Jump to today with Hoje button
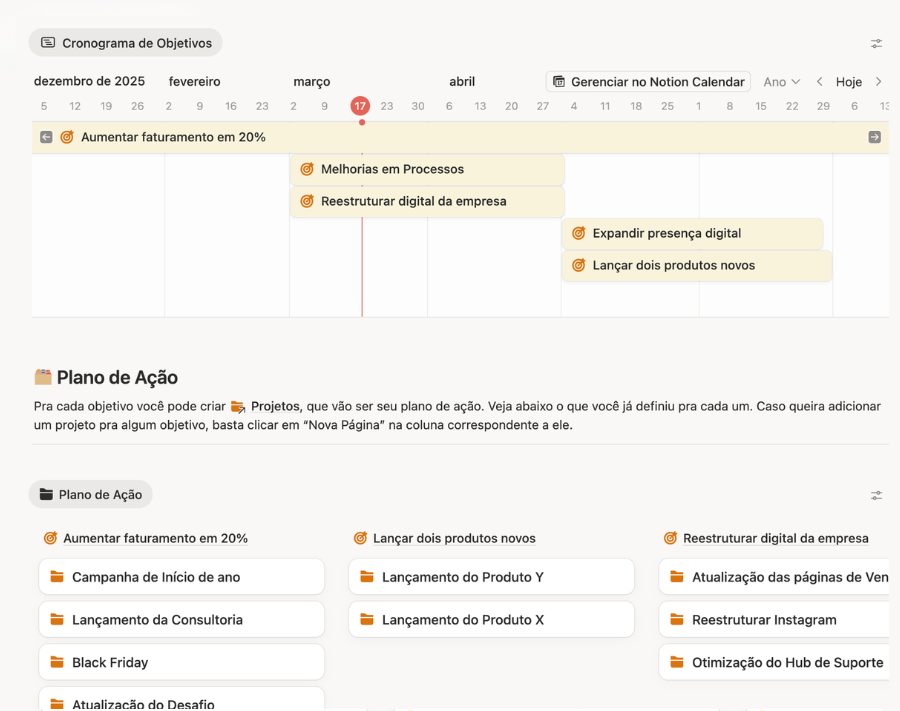Screen dimensions: 900x711 click(x=849, y=82)
